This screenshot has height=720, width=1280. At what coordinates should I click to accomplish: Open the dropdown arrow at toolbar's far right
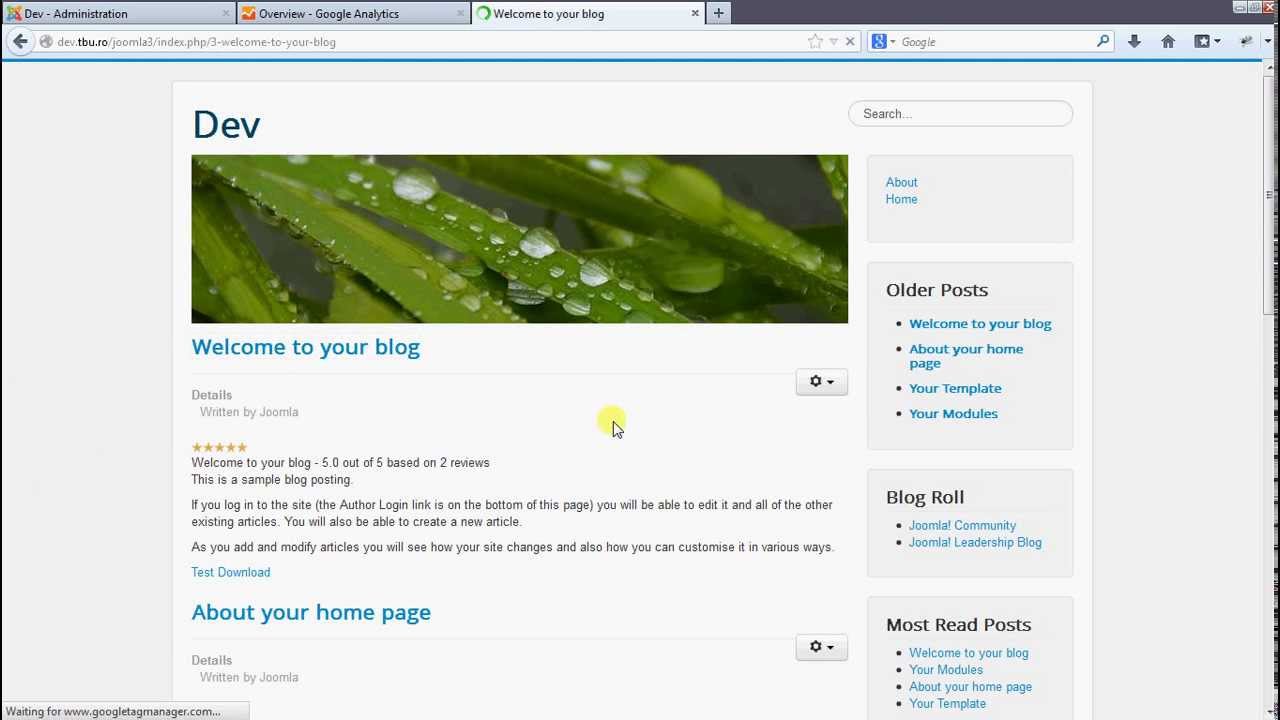(1270, 42)
